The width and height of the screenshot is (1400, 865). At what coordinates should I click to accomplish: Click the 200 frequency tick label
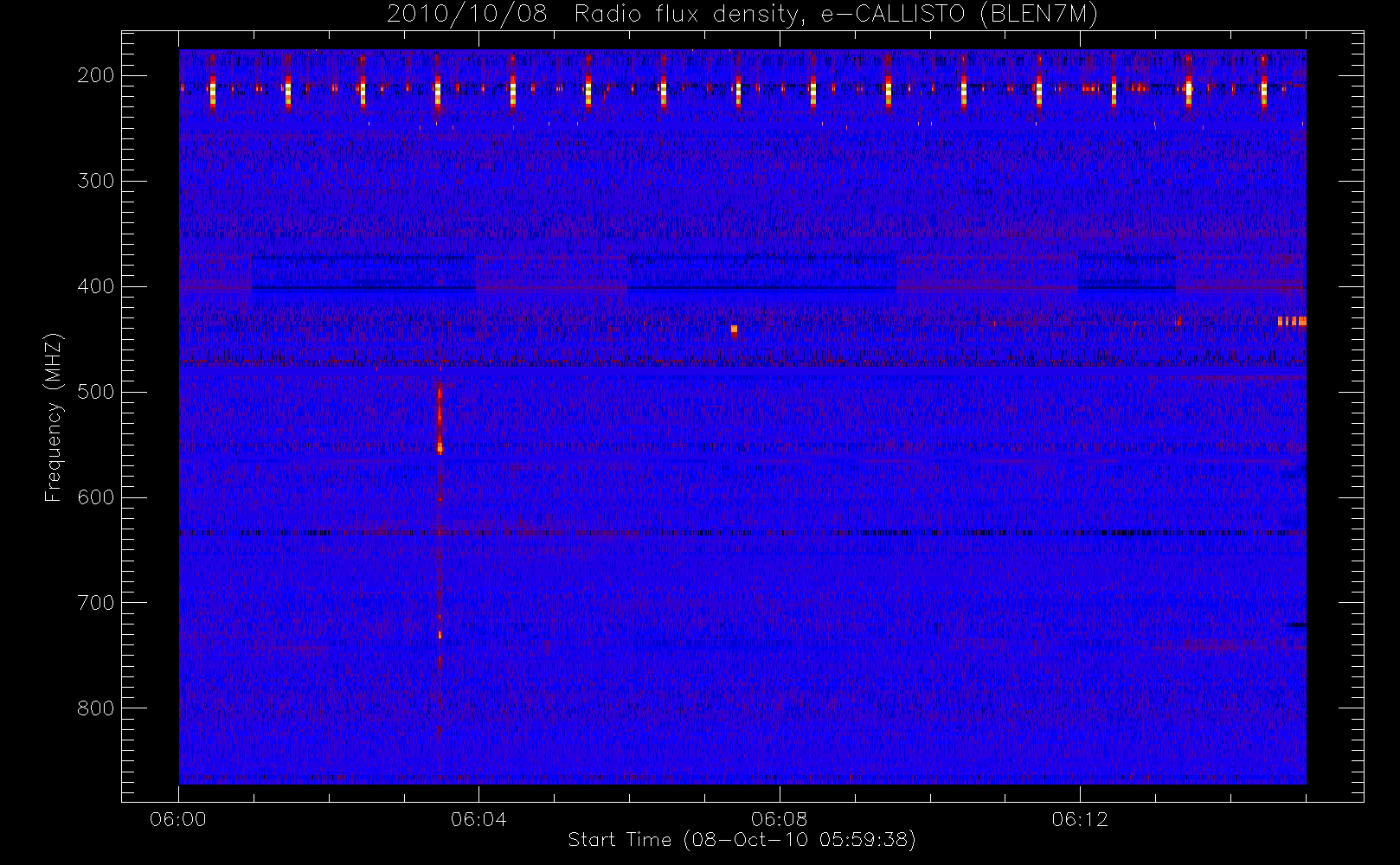(x=95, y=75)
